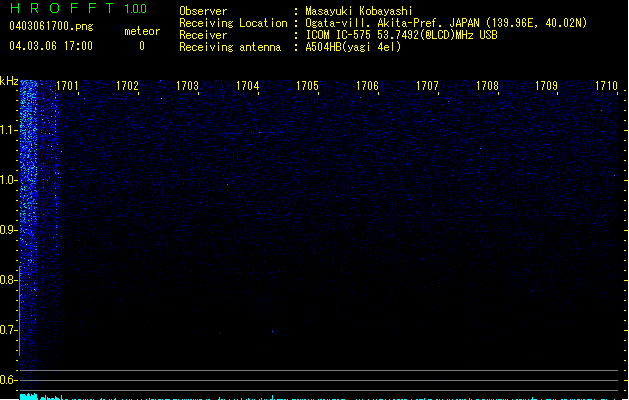
Task: Click the observer name Masayuki Kobayashi
Action: click(x=359, y=11)
